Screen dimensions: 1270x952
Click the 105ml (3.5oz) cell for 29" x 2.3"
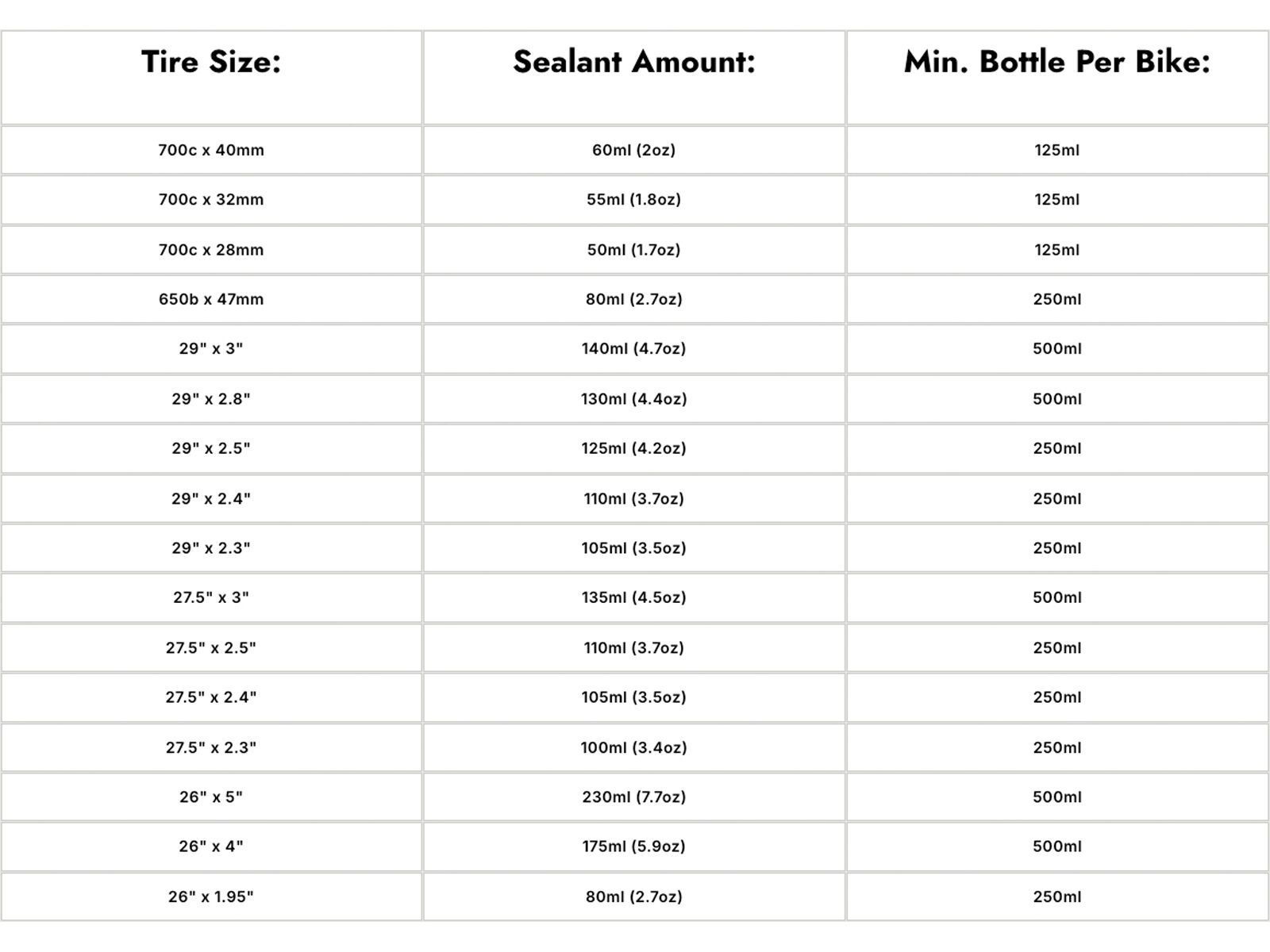[633, 548]
